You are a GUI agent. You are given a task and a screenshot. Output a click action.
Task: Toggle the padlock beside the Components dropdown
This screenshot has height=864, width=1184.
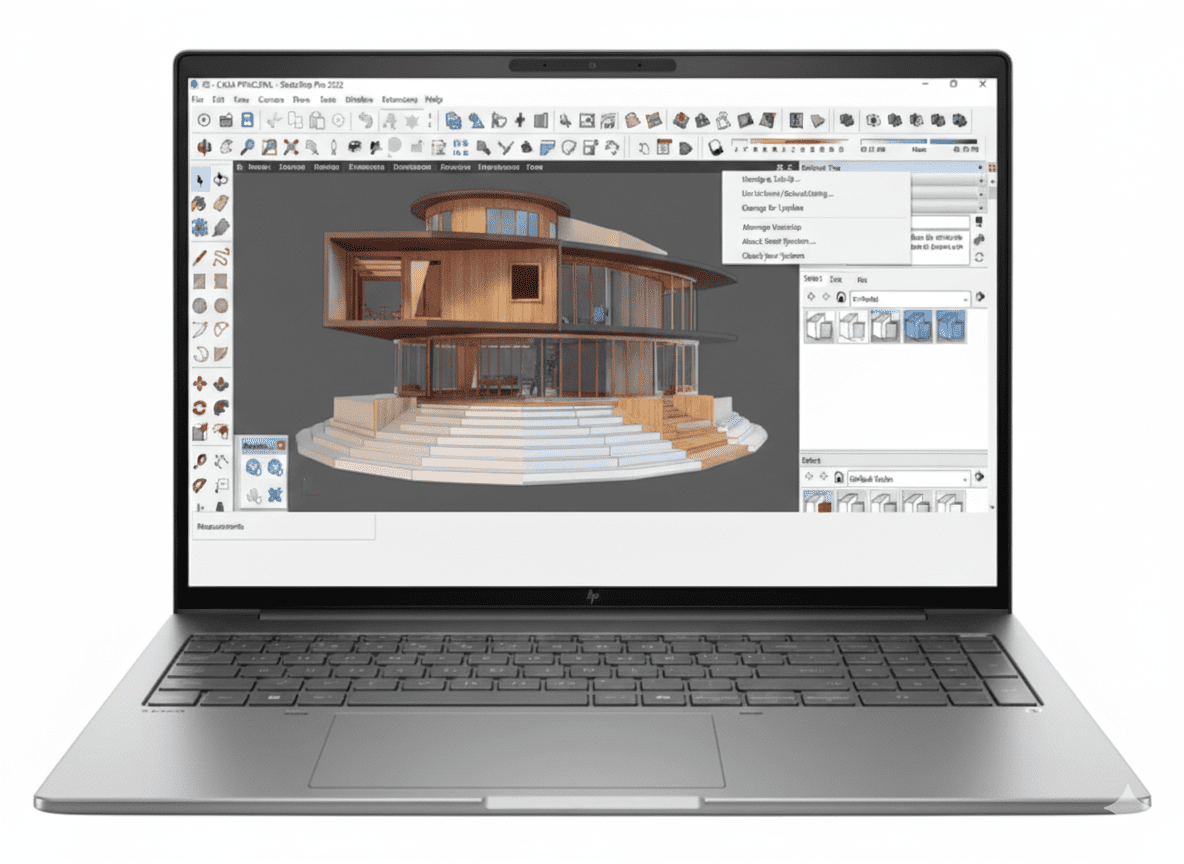841,297
